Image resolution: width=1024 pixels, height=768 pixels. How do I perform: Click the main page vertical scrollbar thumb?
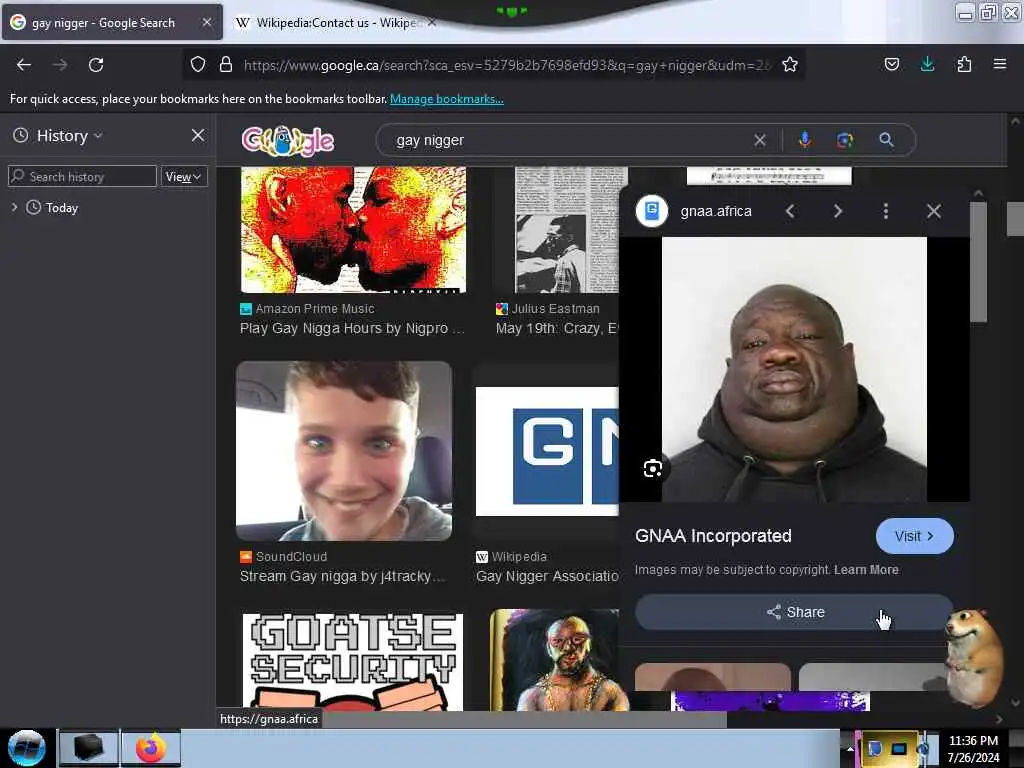[1015, 219]
